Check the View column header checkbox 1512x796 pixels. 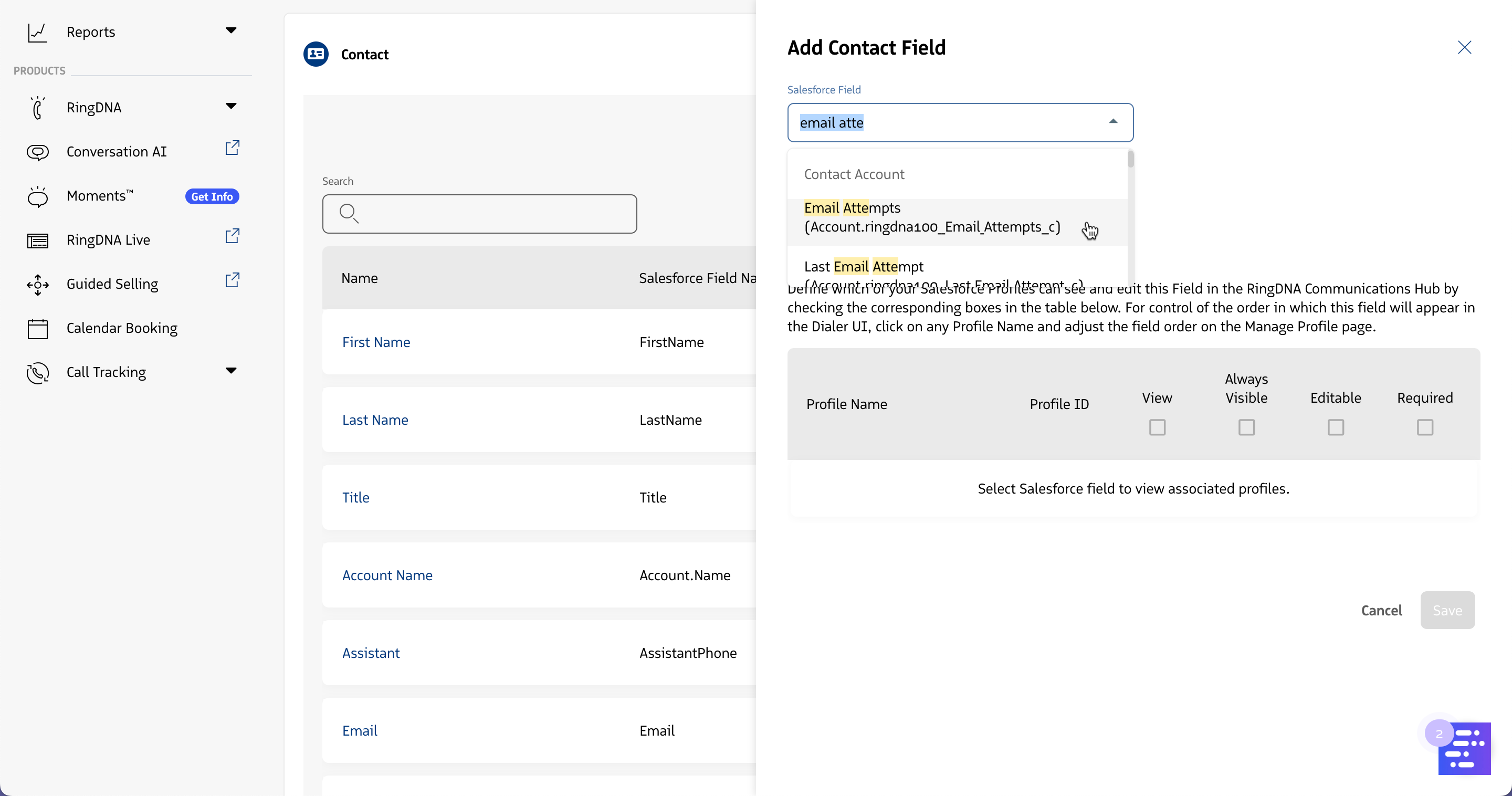[1157, 427]
